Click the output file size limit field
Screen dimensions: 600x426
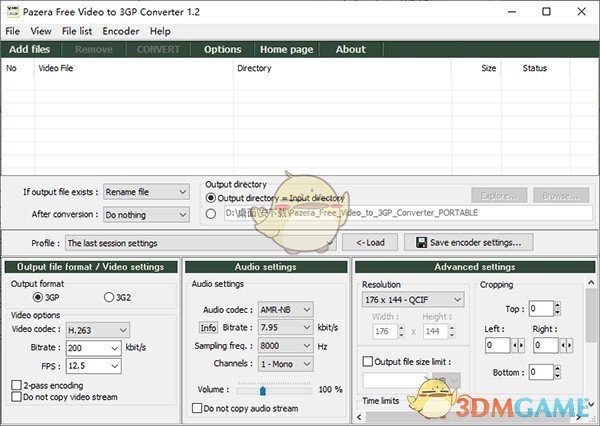click(395, 381)
